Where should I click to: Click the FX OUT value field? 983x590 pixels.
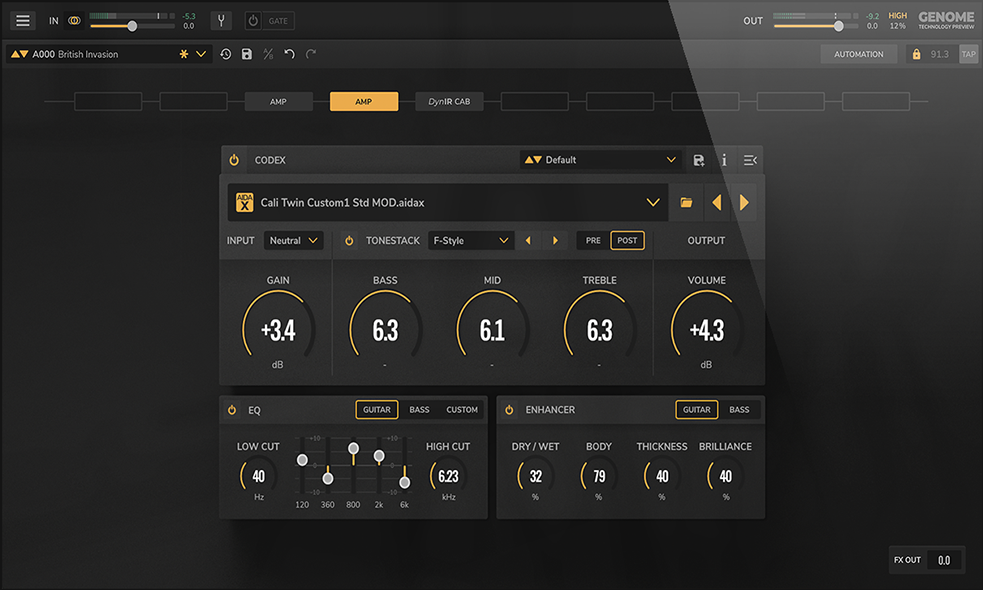[944, 561]
